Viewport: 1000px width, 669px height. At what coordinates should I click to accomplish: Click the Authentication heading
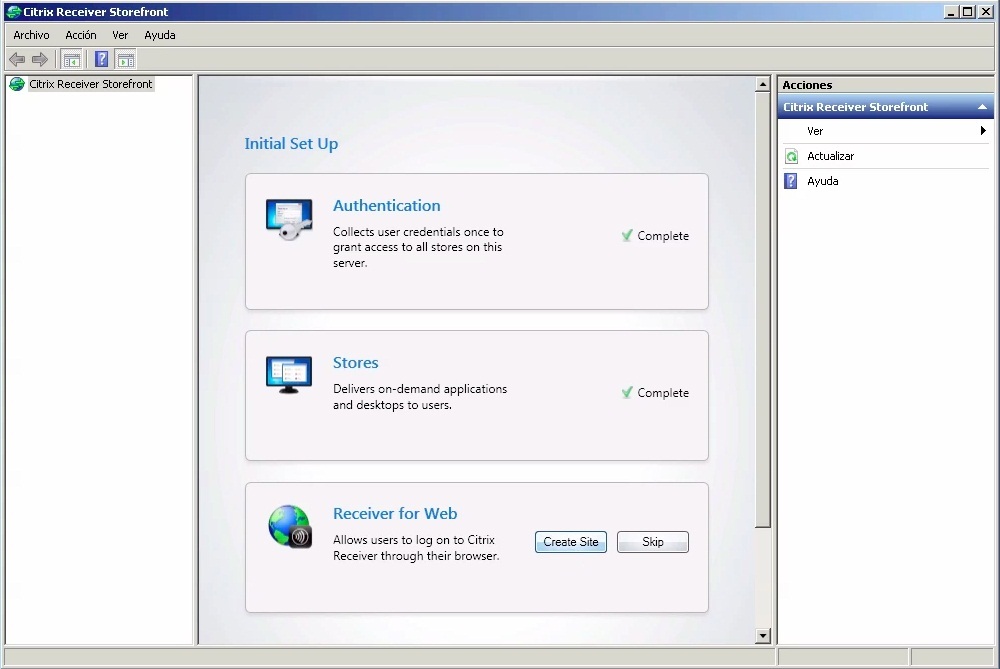click(386, 205)
